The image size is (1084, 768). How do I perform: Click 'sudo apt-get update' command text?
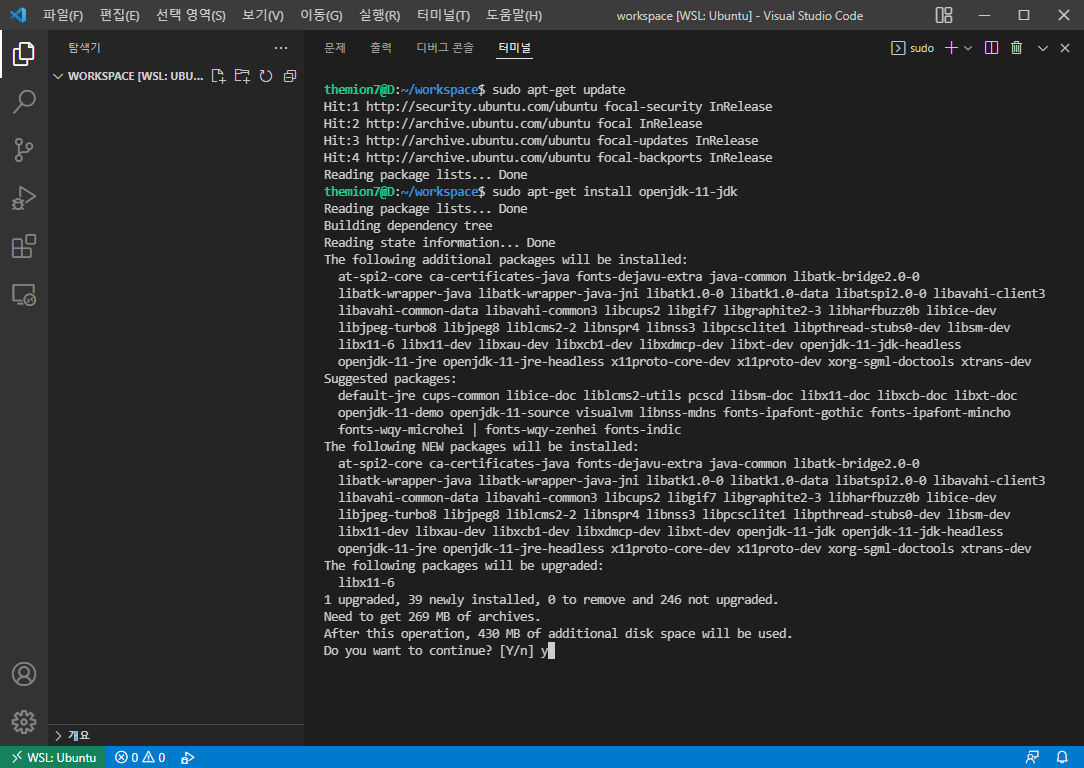559,90
